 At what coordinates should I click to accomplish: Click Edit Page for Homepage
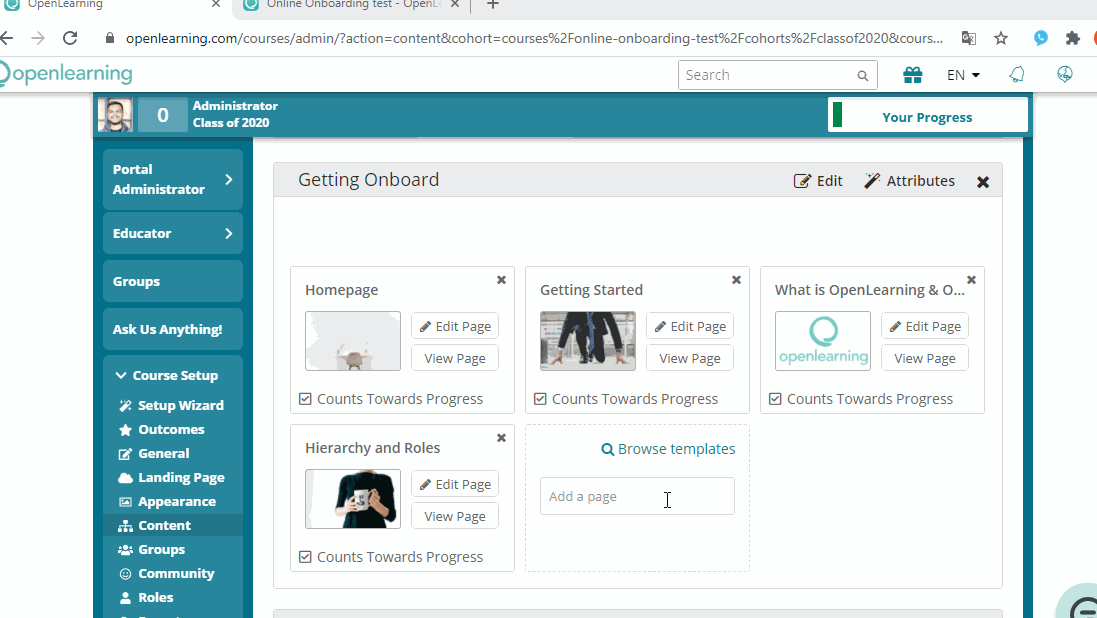455,327
